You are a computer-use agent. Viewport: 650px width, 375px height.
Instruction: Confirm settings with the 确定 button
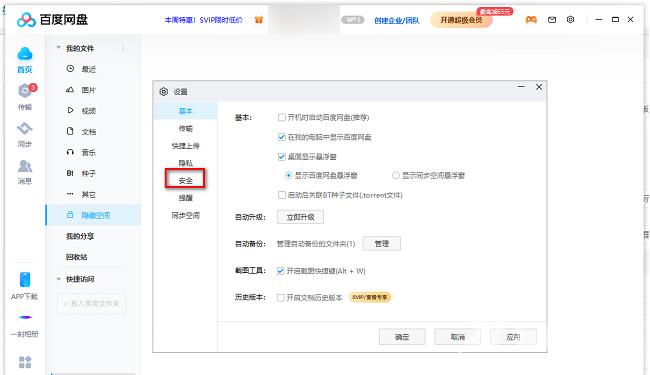click(x=402, y=337)
